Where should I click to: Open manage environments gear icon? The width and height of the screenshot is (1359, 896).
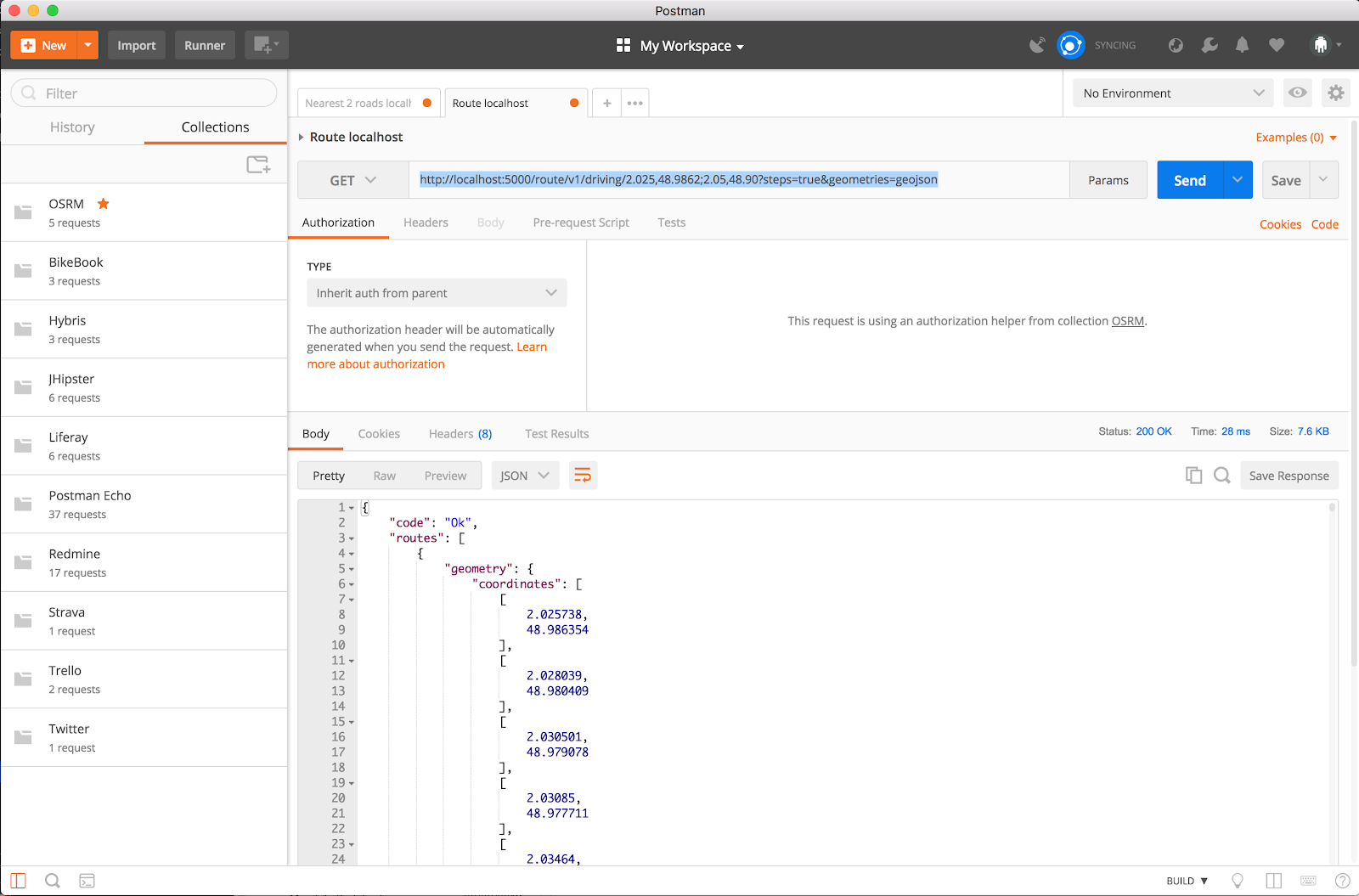coord(1335,93)
